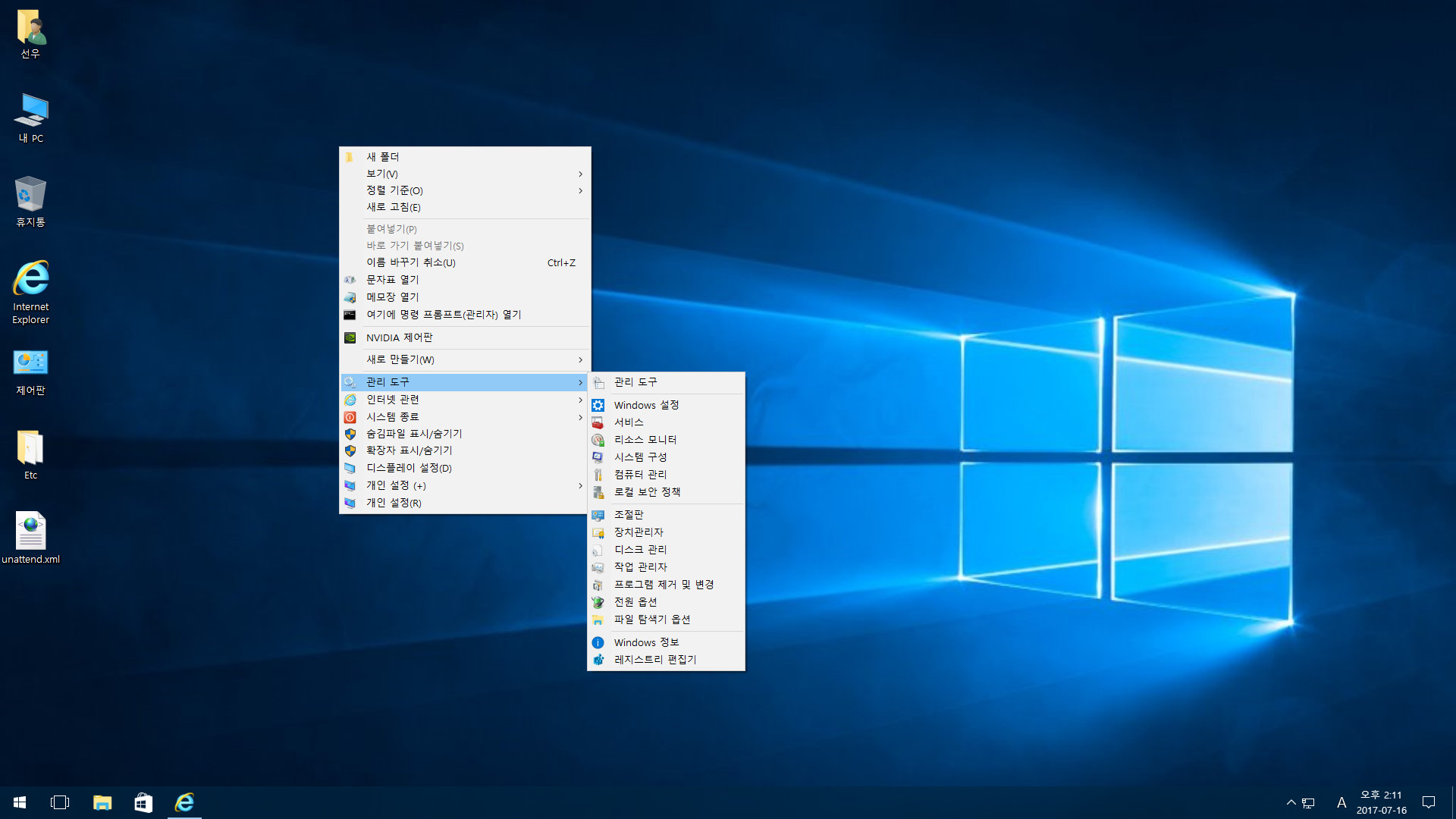Choose 메모장 열기 entry
Image resolution: width=1456 pixels, height=819 pixels.
(x=465, y=297)
